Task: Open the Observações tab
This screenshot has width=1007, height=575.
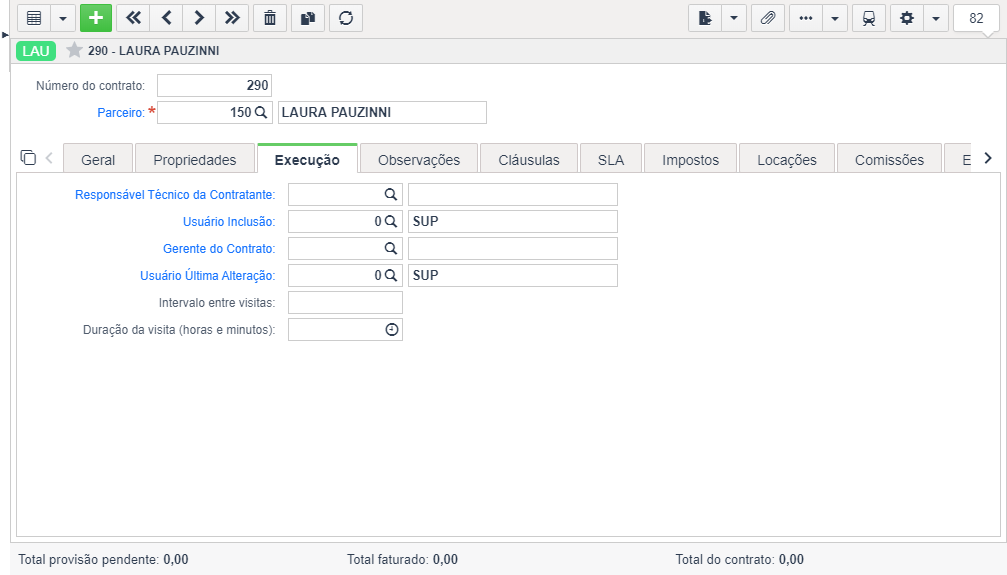Action: coord(419,159)
